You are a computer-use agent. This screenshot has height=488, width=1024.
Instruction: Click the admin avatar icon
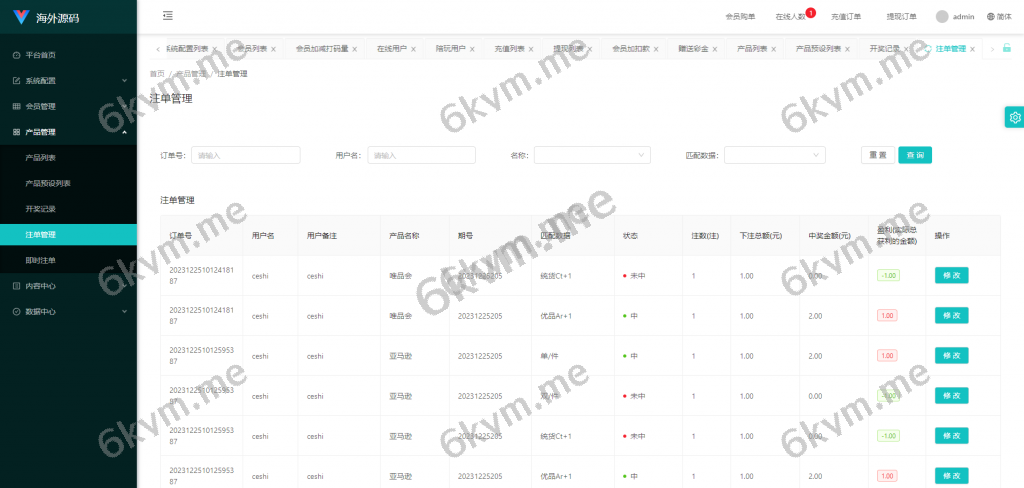pos(942,17)
